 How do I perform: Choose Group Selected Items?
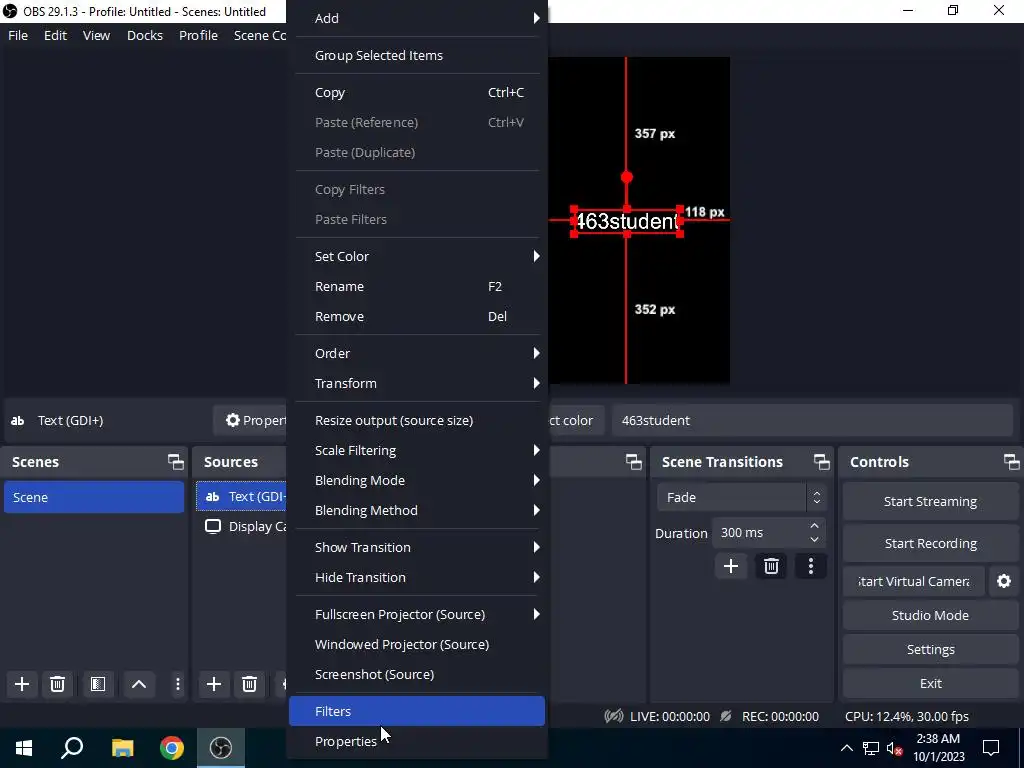[417, 56]
